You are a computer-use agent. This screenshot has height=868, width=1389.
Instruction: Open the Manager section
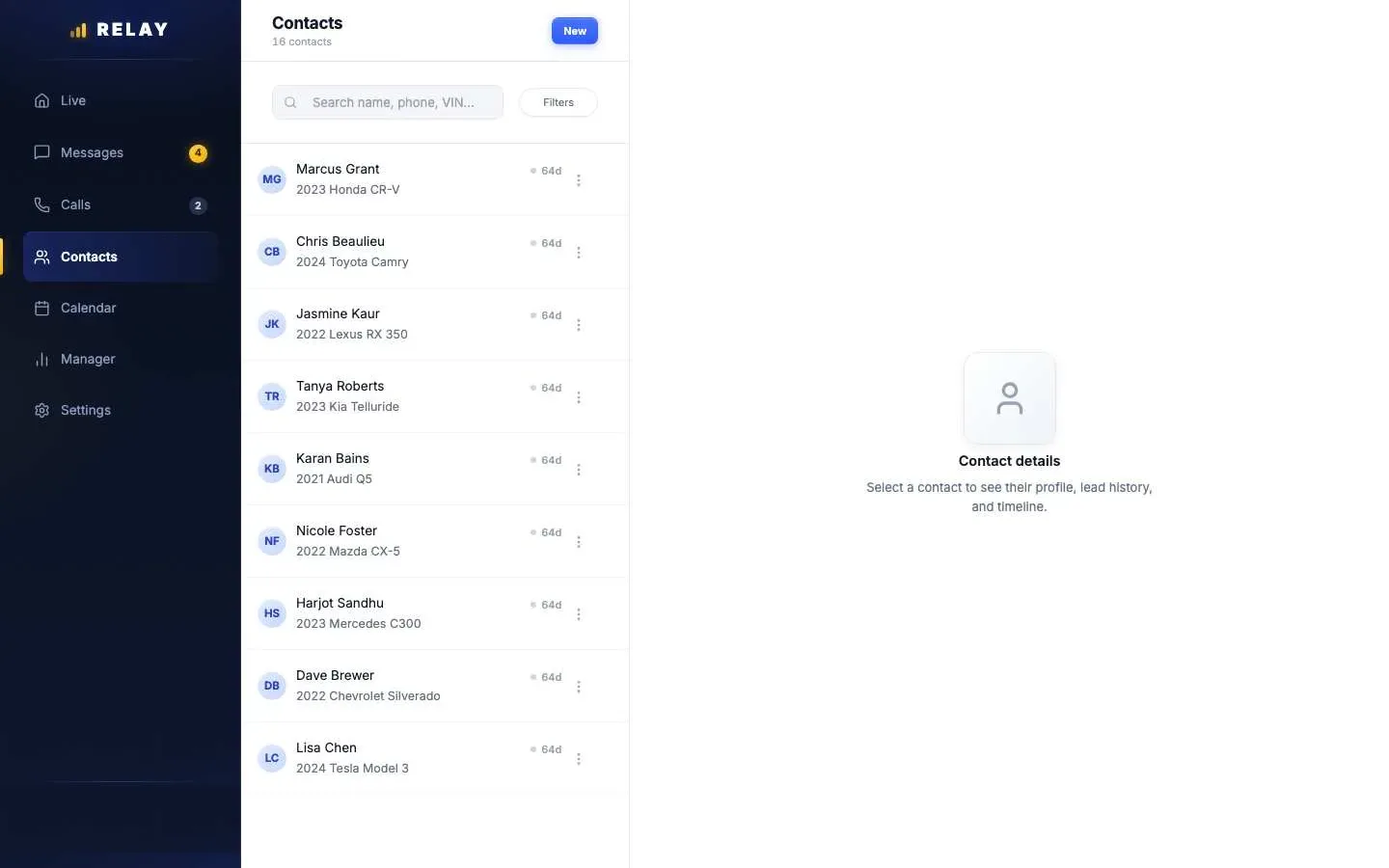click(121, 359)
